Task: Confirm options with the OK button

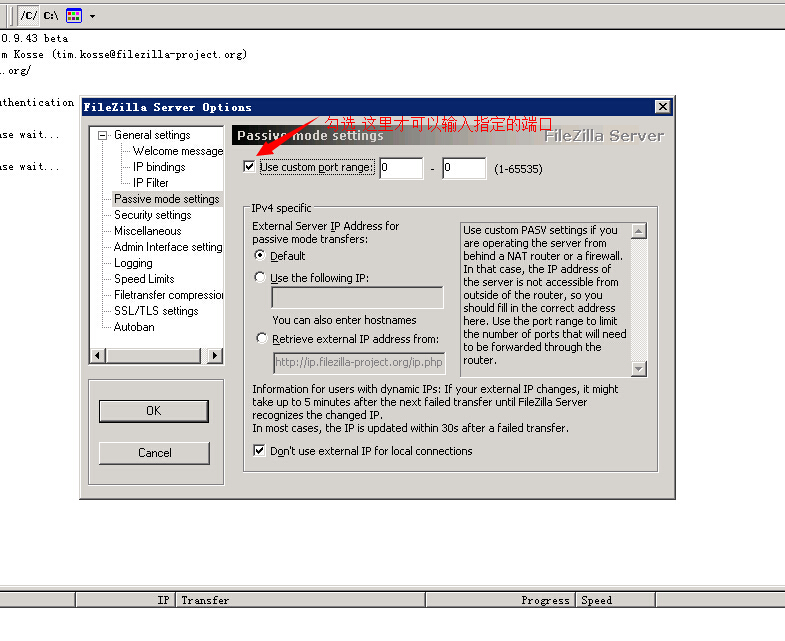Action: tap(154, 411)
